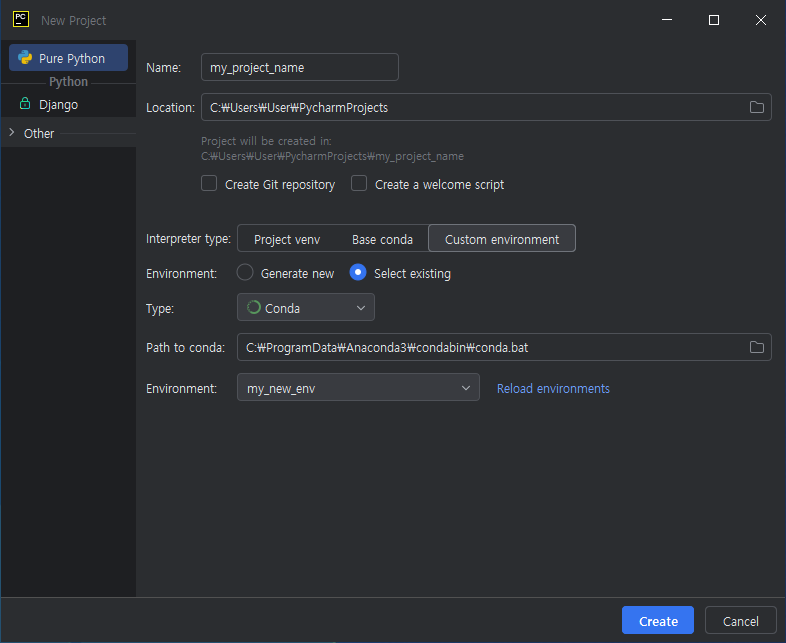Click the Conda loading spinner icon
This screenshot has width=786, height=643.
click(254, 307)
